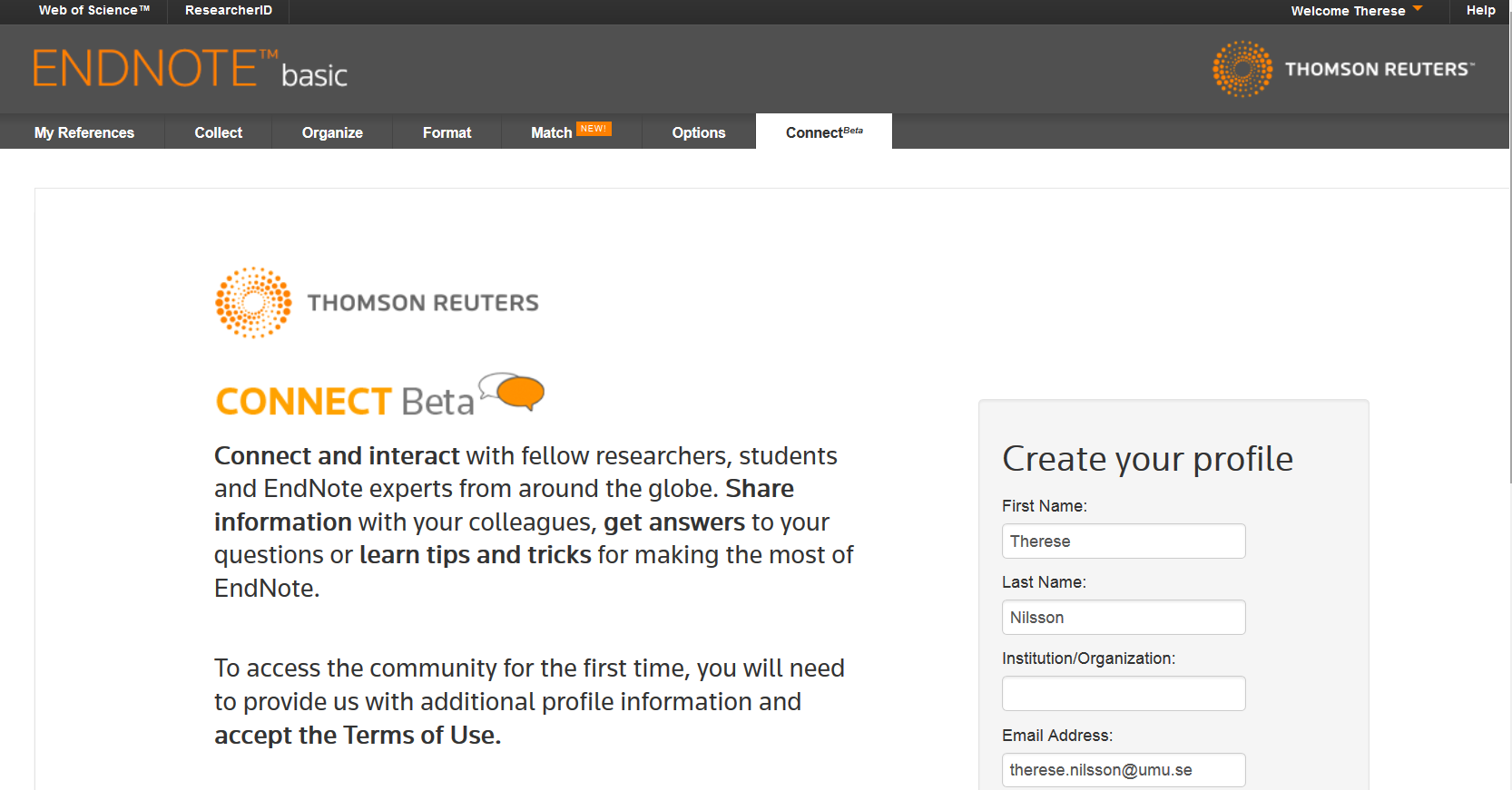
Task: Click the 'accept the Terms of Use.' text
Action: click(x=358, y=736)
